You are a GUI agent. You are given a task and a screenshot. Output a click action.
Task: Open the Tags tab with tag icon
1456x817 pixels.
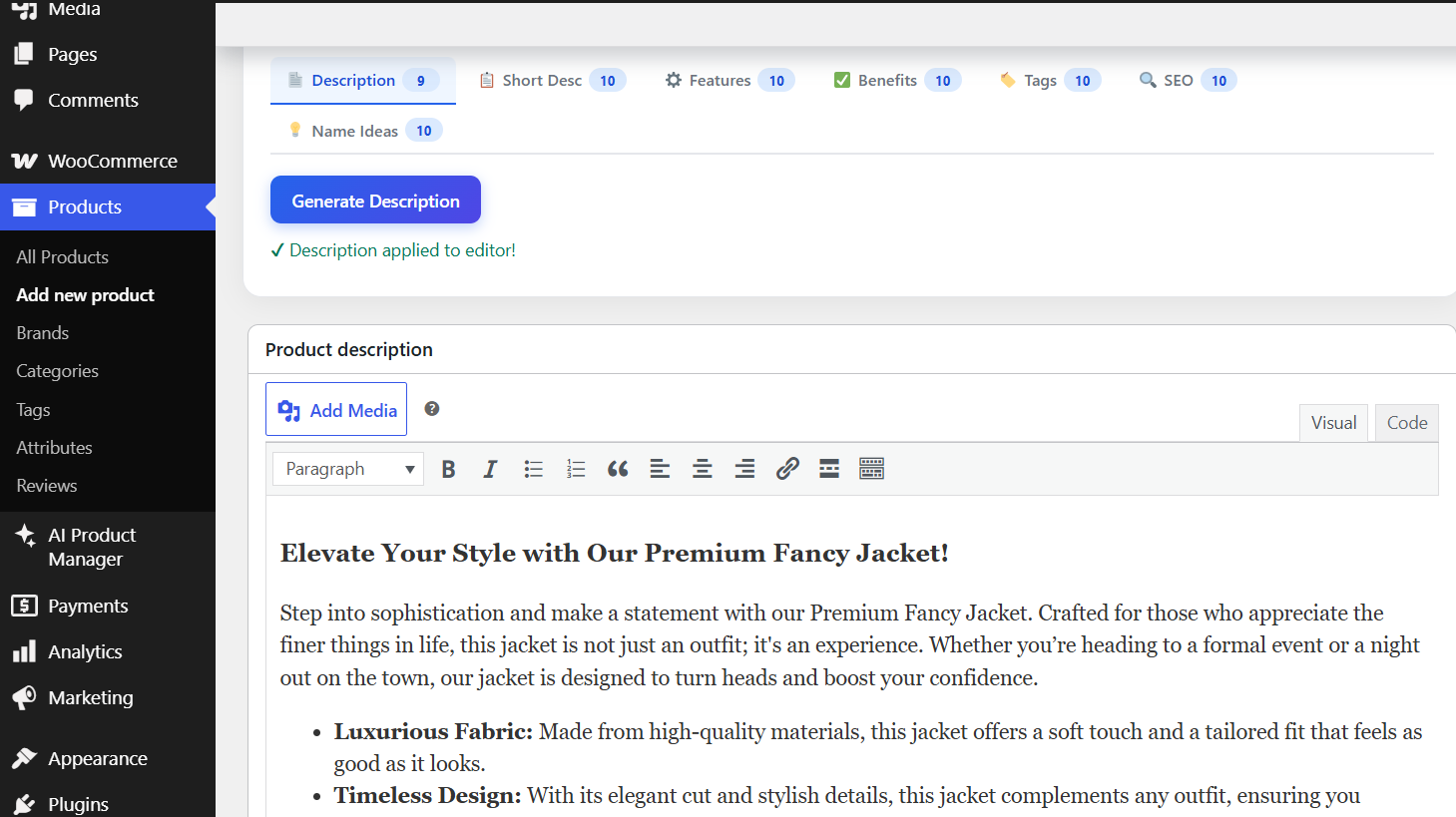[x=1050, y=80]
